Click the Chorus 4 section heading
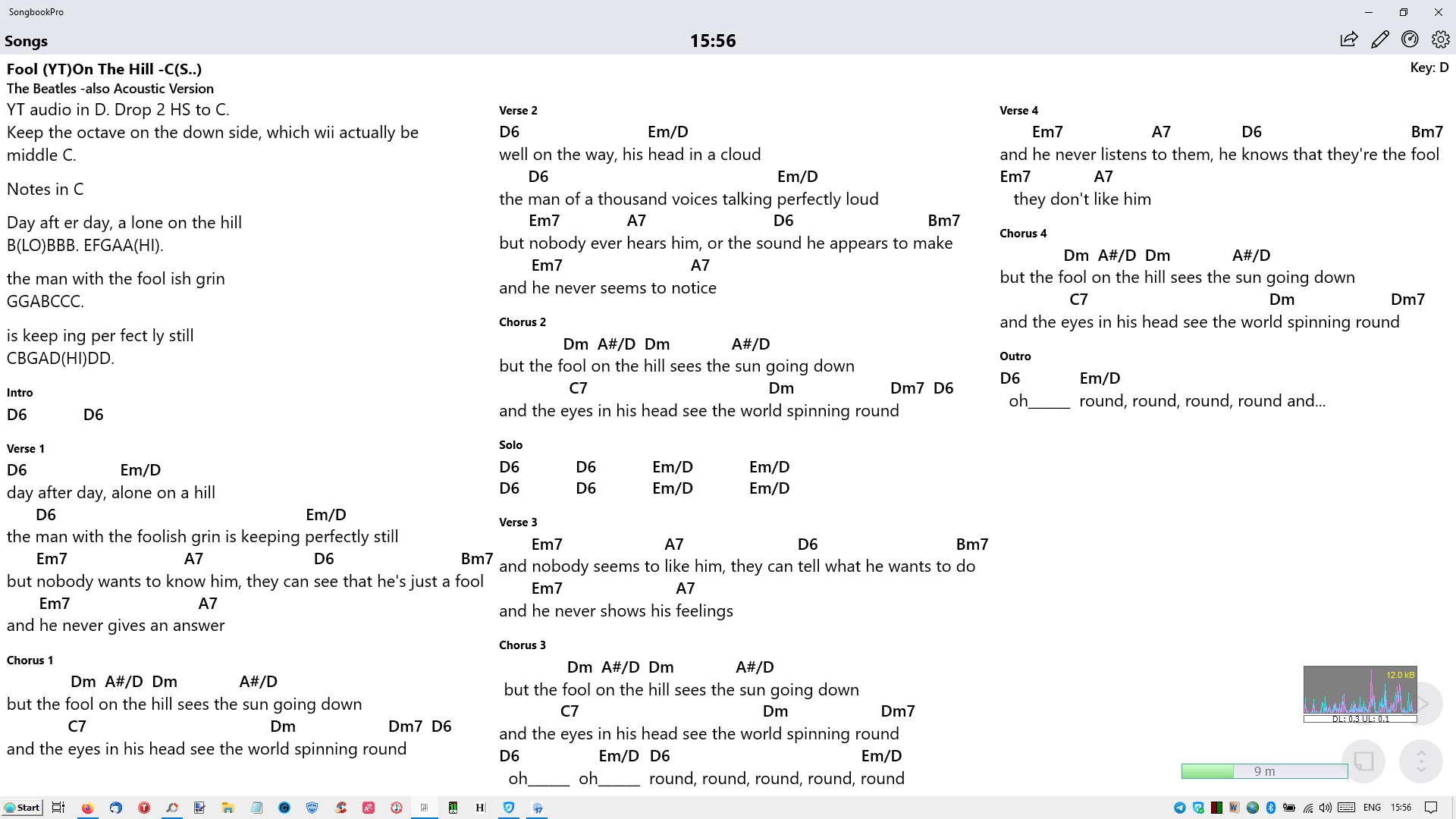 coord(1023,233)
